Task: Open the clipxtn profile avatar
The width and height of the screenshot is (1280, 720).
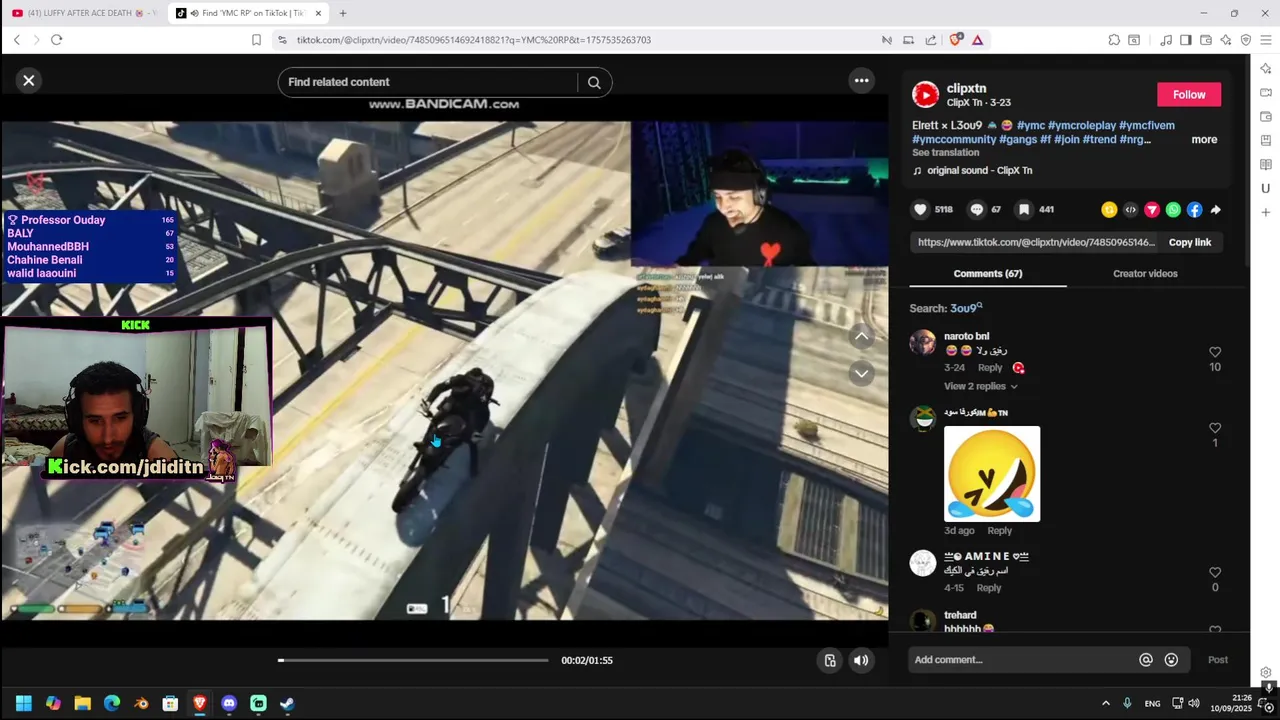Action: (925, 95)
